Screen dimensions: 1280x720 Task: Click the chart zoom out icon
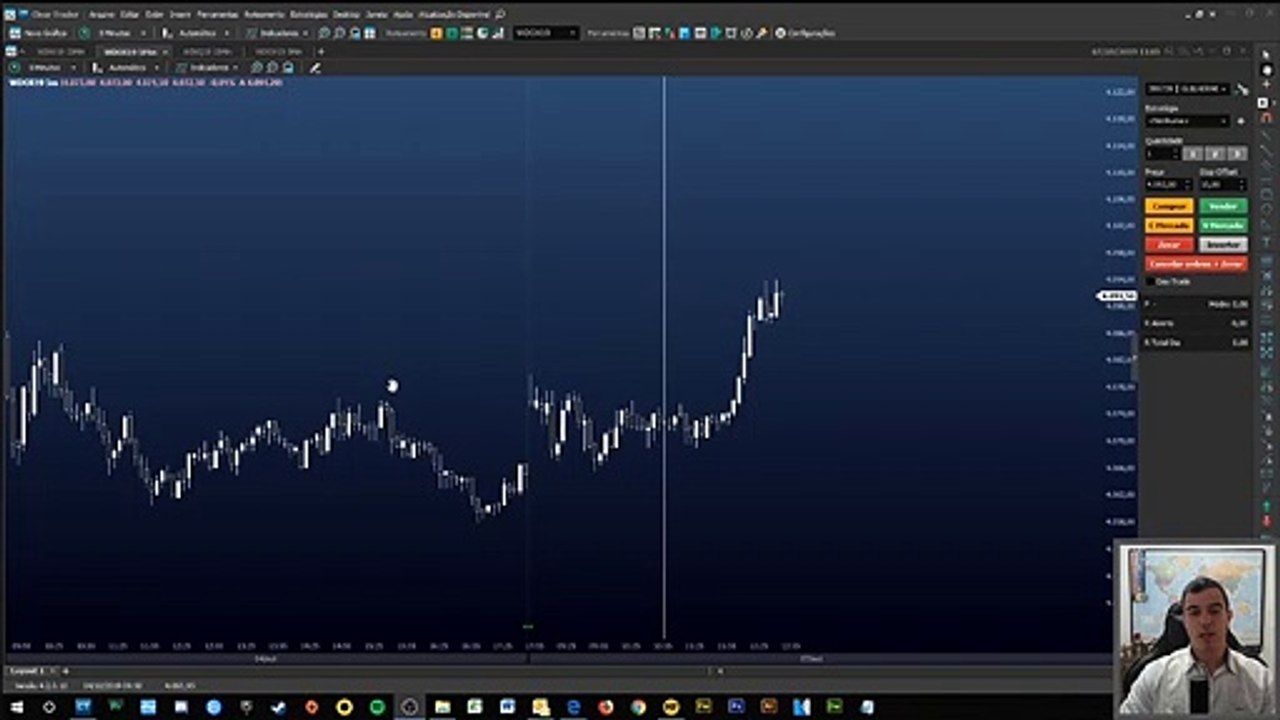pos(272,68)
